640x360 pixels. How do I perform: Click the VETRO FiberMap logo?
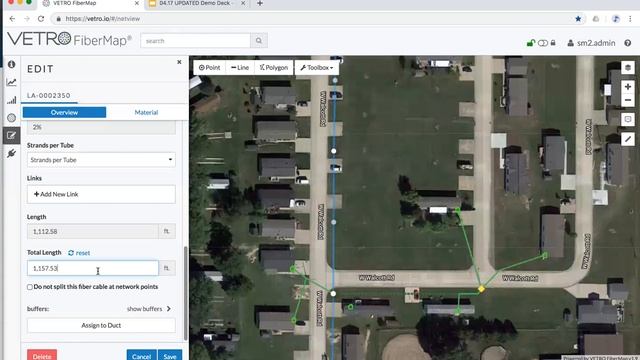pyautogui.click(x=69, y=39)
